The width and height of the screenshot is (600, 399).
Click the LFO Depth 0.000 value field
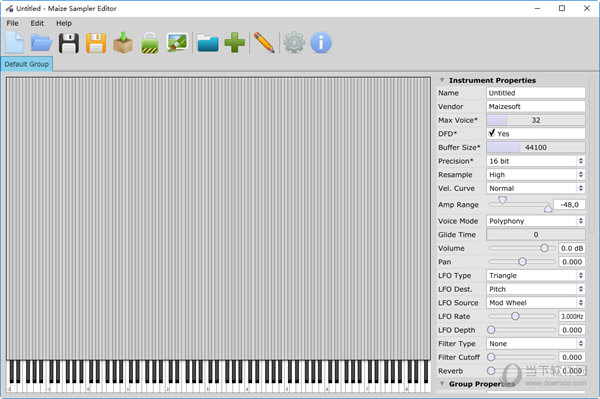tap(572, 330)
